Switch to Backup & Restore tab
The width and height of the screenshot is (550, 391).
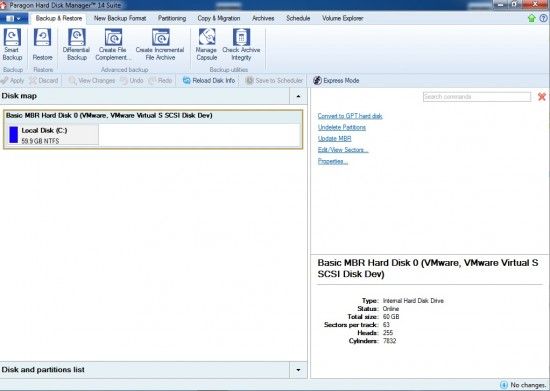(x=59, y=18)
